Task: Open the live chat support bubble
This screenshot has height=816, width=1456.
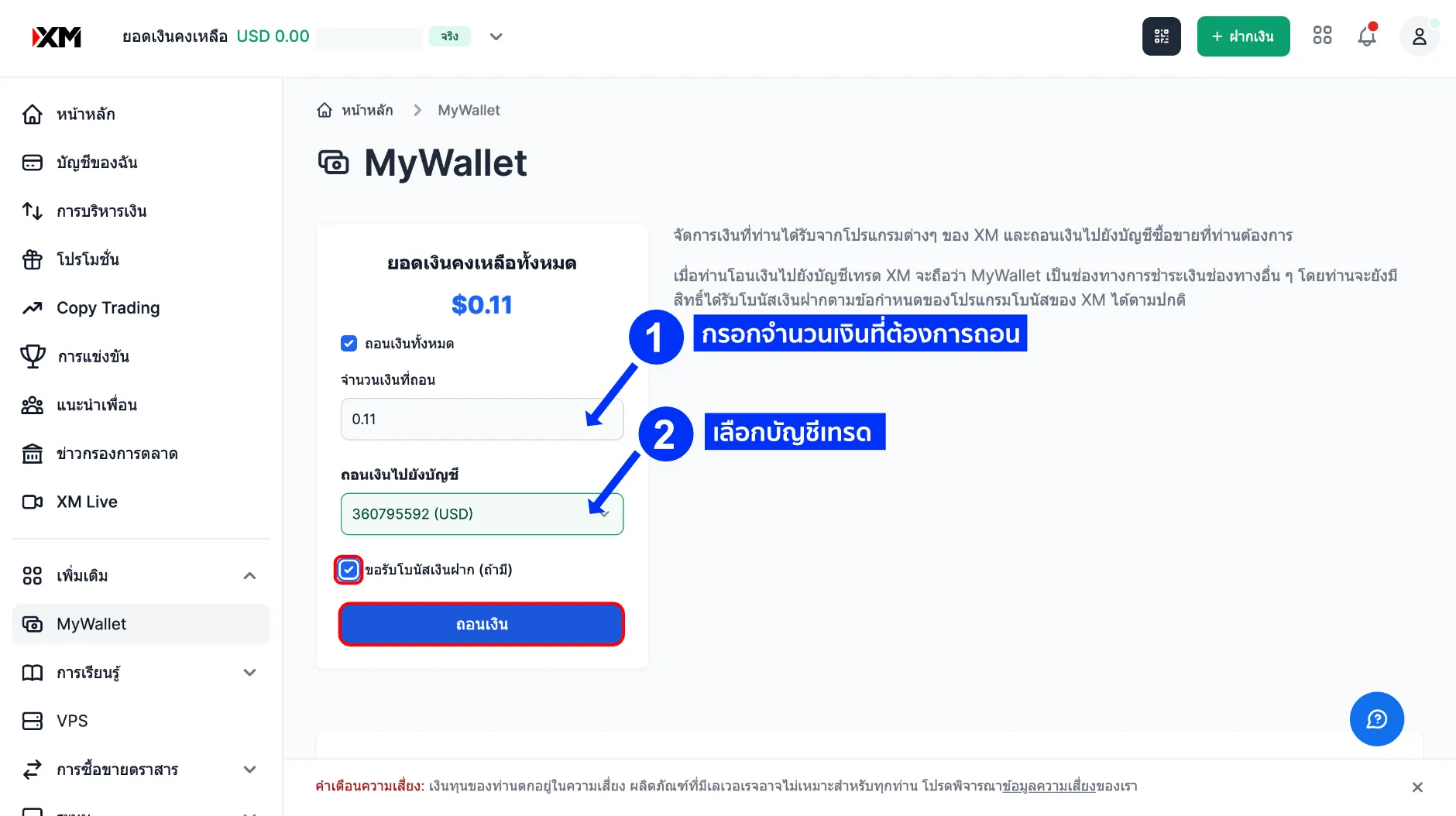Action: pos(1376,719)
